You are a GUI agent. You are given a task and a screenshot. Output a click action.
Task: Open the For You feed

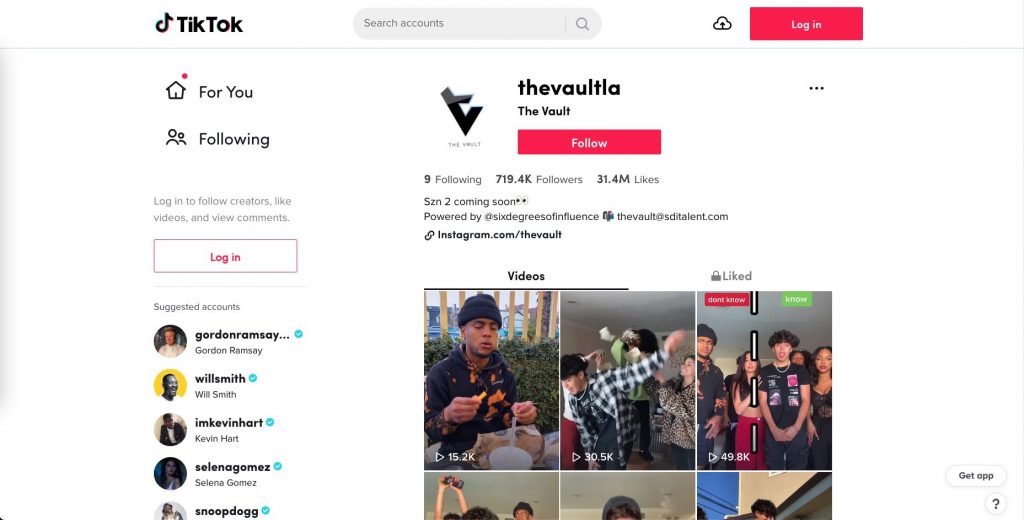(x=209, y=91)
